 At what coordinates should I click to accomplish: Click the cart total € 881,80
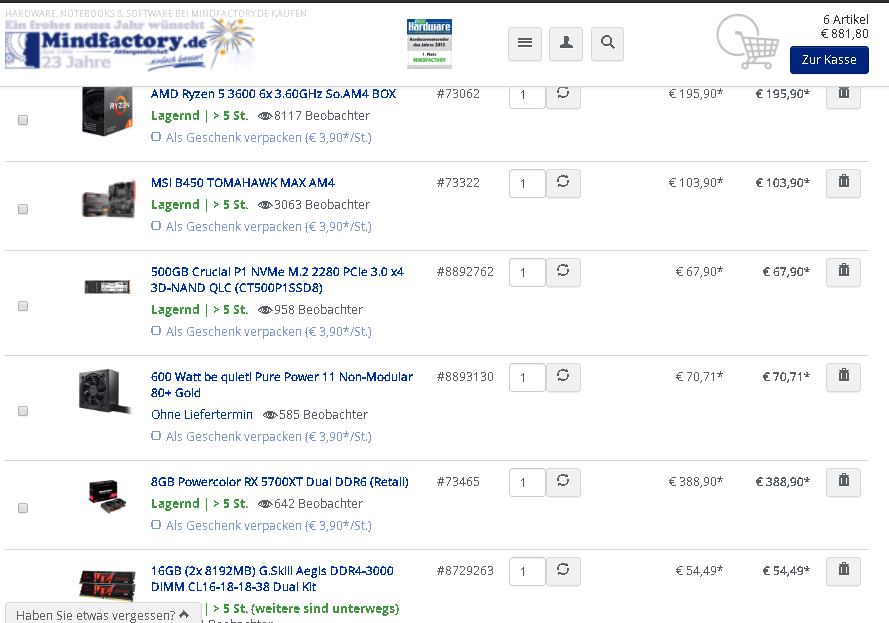click(x=844, y=34)
